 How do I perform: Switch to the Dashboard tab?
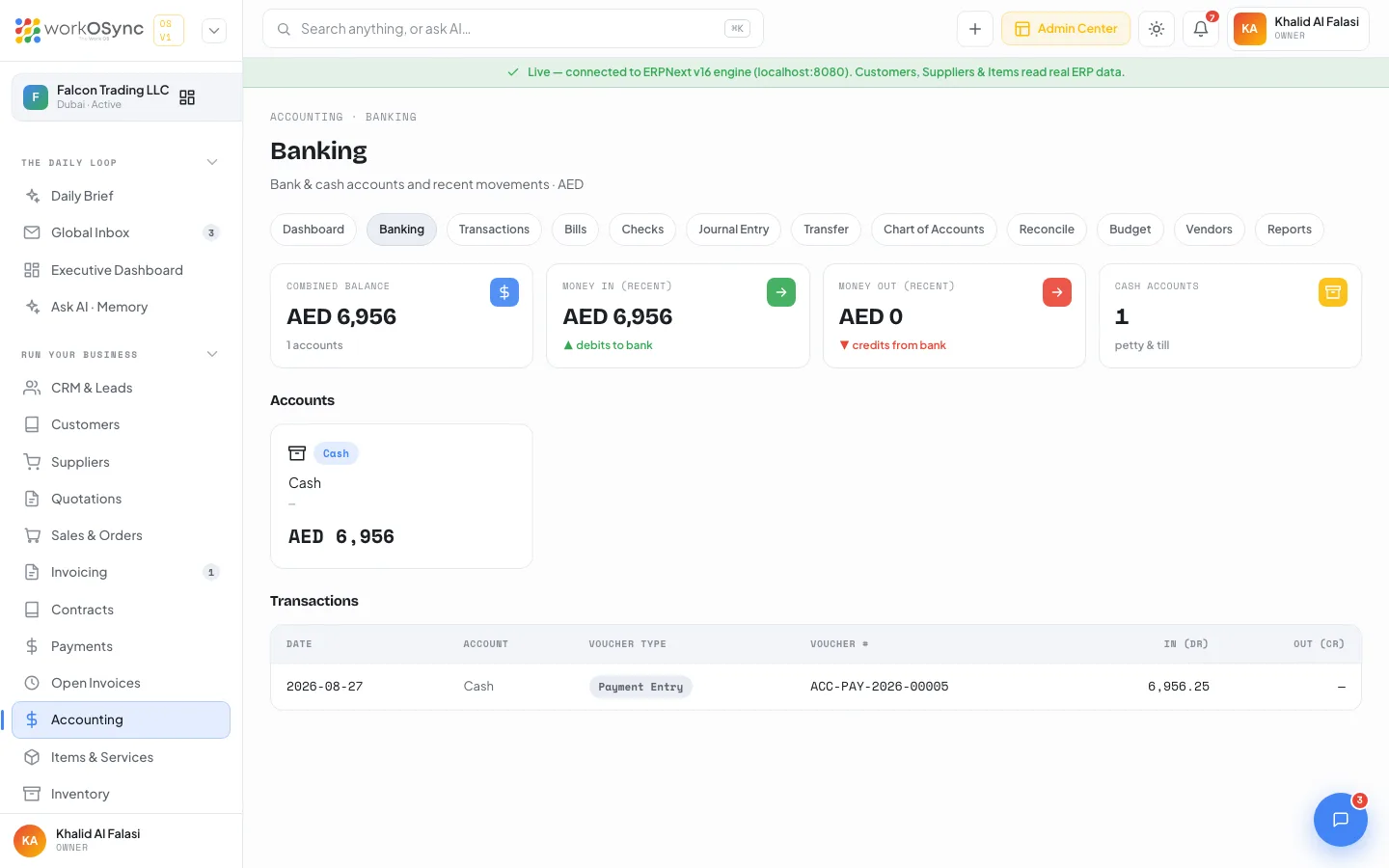(x=313, y=230)
